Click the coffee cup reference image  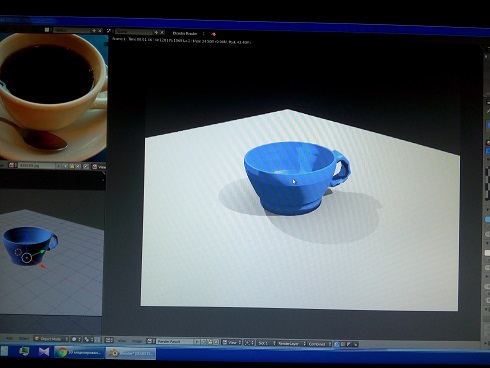(53, 97)
